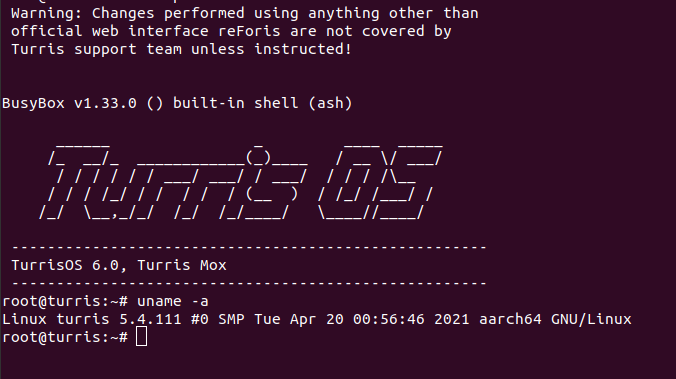The image size is (676, 379).
Task: Click 'GNU/Linux' at end of output
Action: (x=591, y=319)
